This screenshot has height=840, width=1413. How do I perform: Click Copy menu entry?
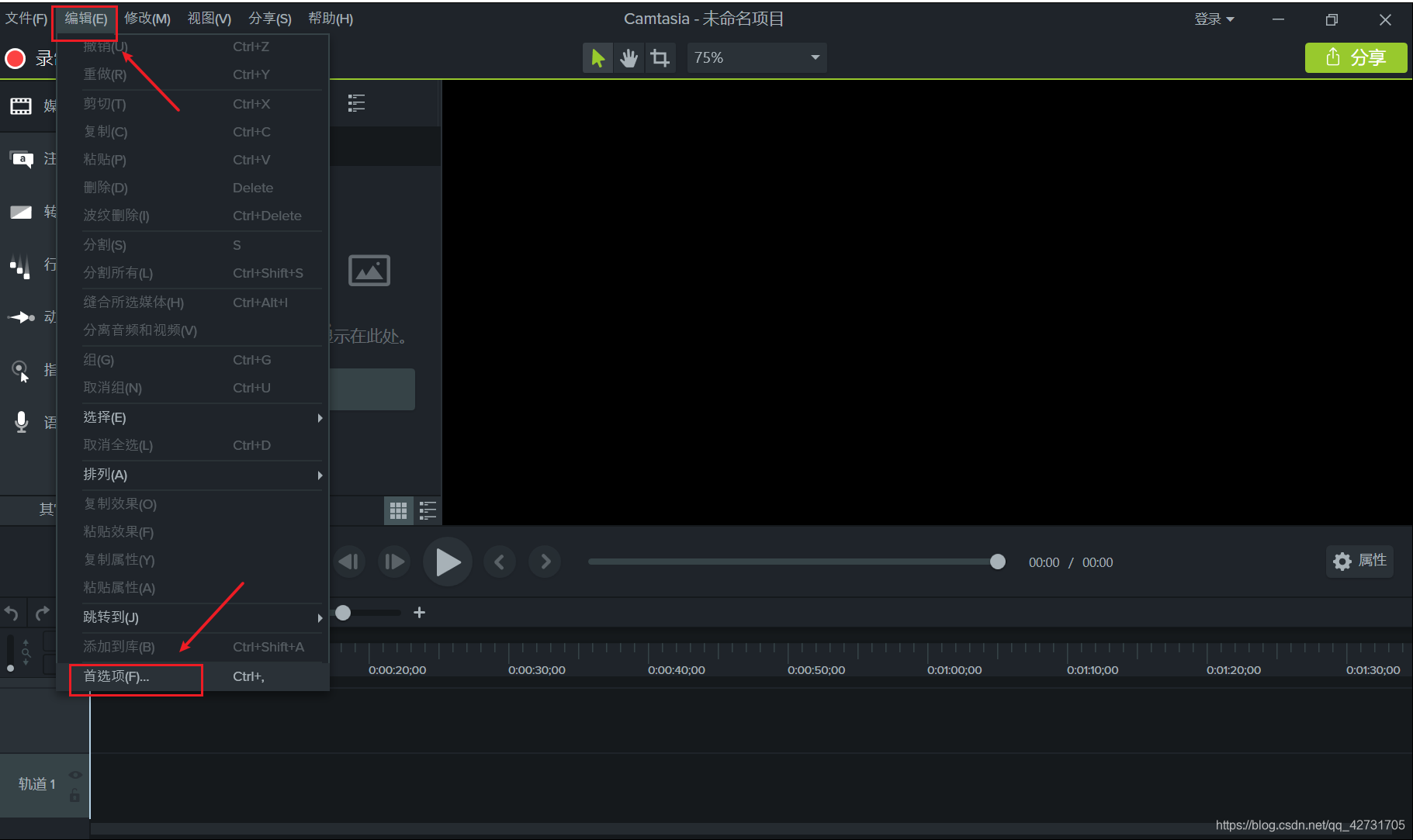click(193, 132)
